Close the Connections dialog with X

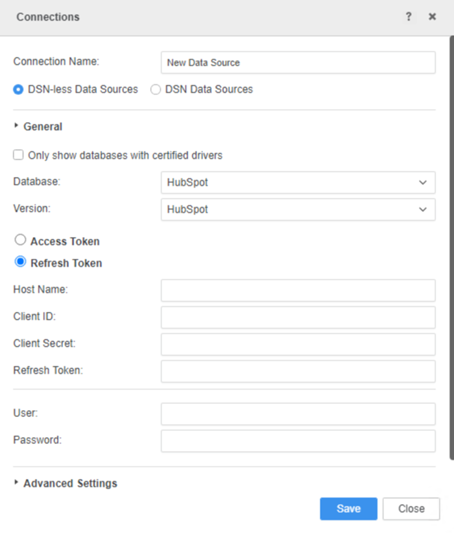click(x=432, y=16)
